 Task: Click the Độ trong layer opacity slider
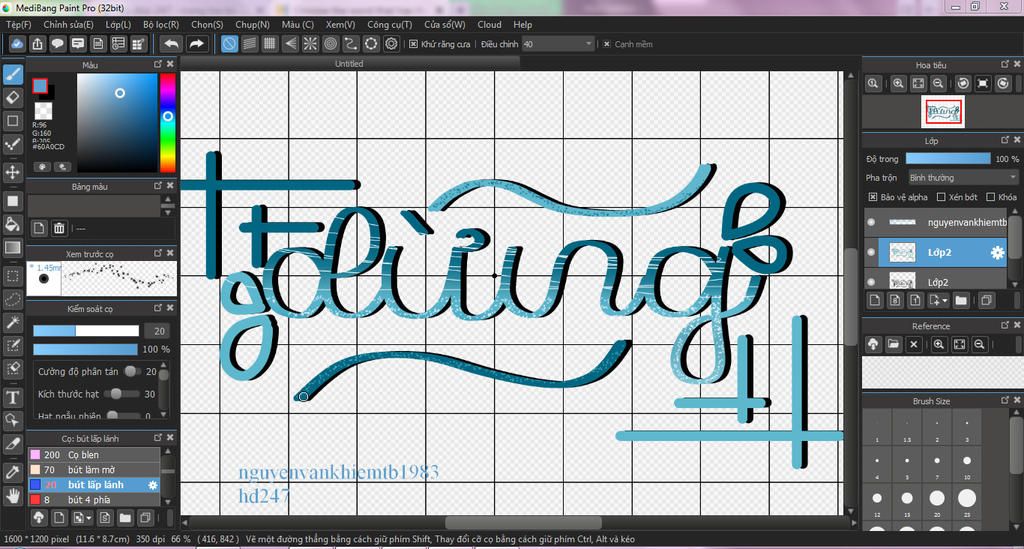click(x=948, y=159)
